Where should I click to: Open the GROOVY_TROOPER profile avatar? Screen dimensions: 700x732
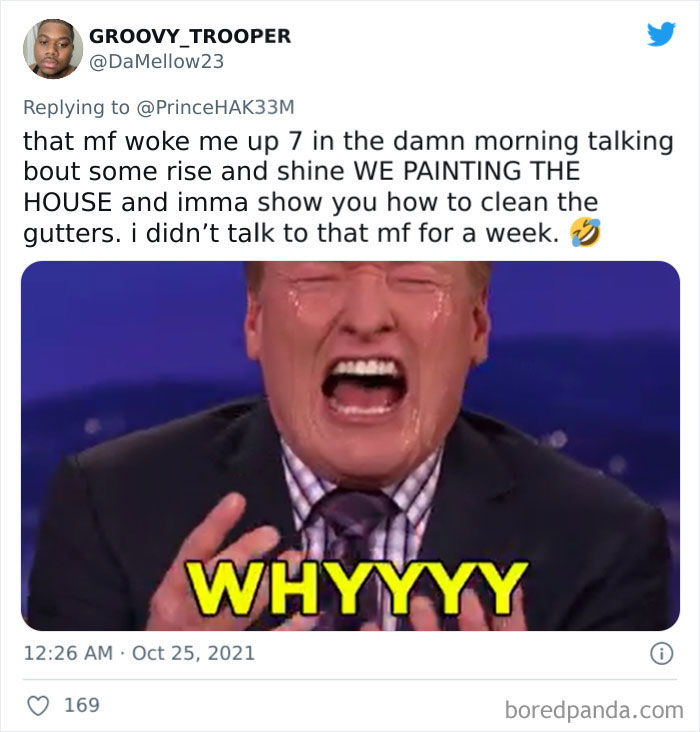(x=53, y=49)
